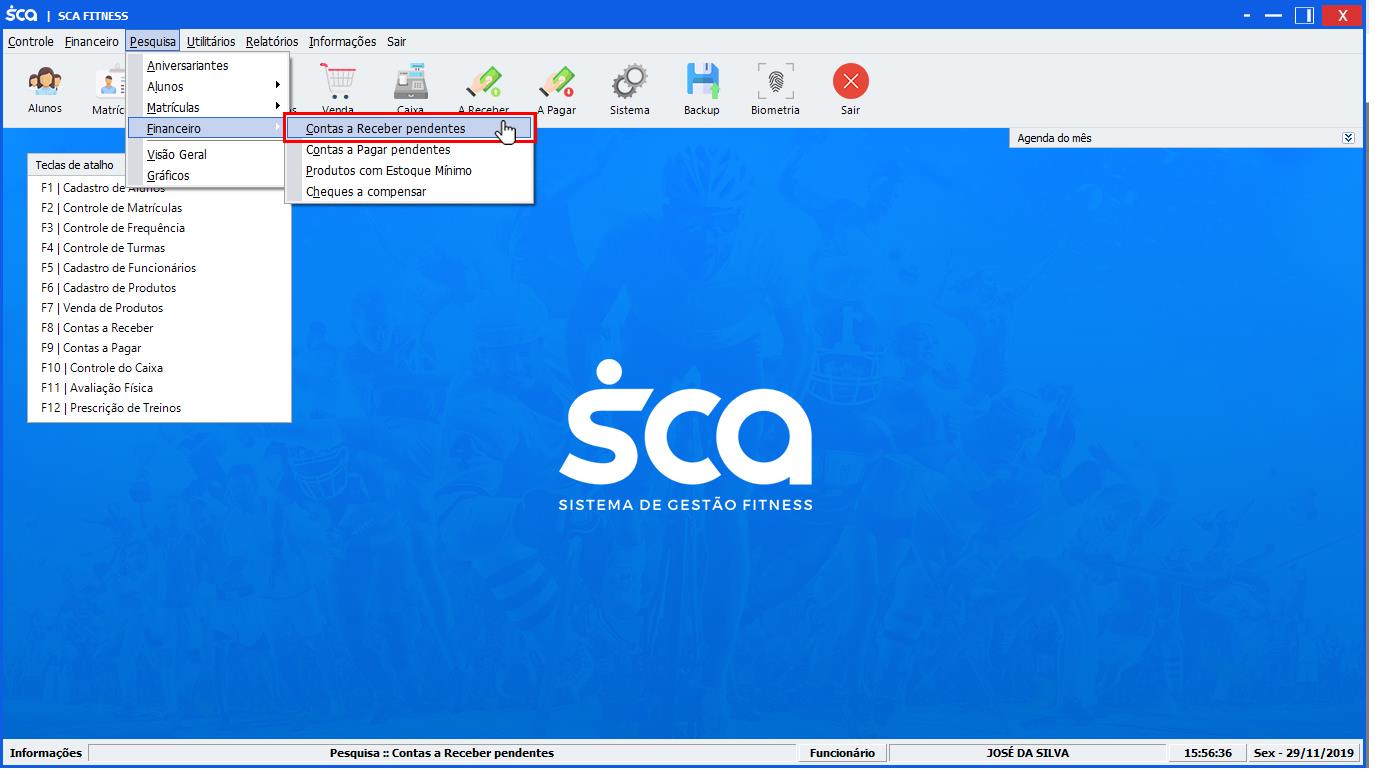Expand the Alunos submenu
The width and height of the screenshot is (1377, 774).
point(208,87)
